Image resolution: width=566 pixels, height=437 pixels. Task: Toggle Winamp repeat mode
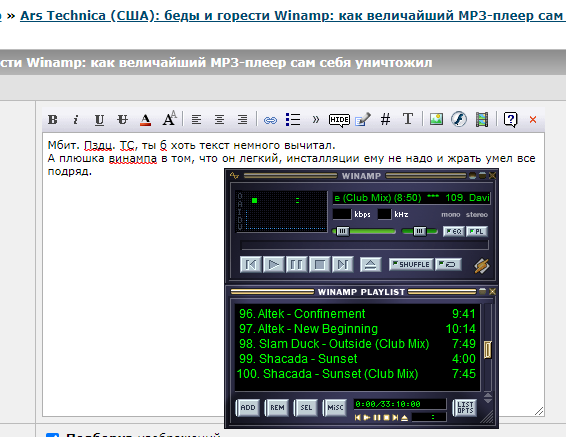pos(448,265)
